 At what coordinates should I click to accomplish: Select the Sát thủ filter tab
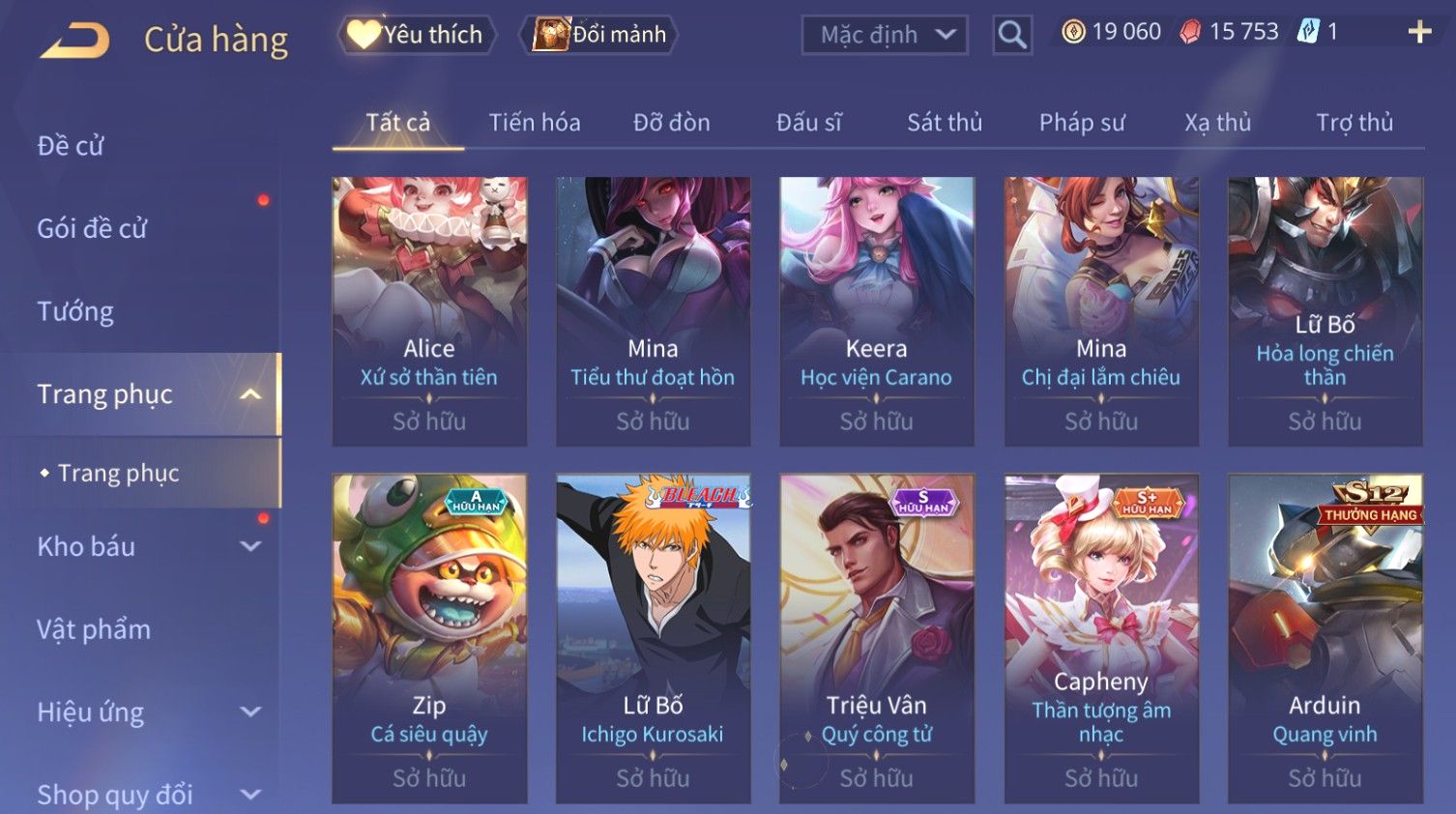[945, 123]
